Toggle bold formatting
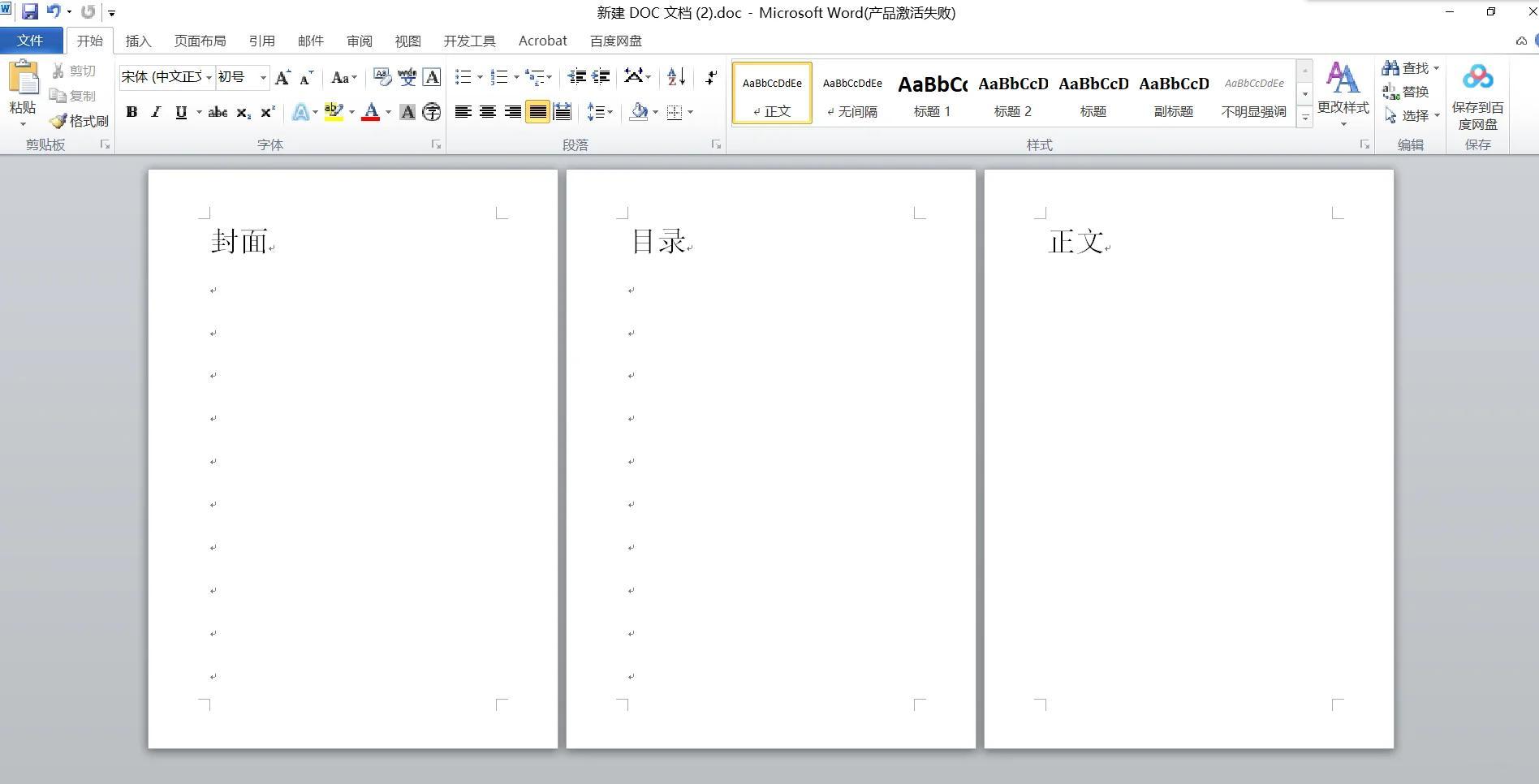1539x784 pixels. [x=131, y=112]
